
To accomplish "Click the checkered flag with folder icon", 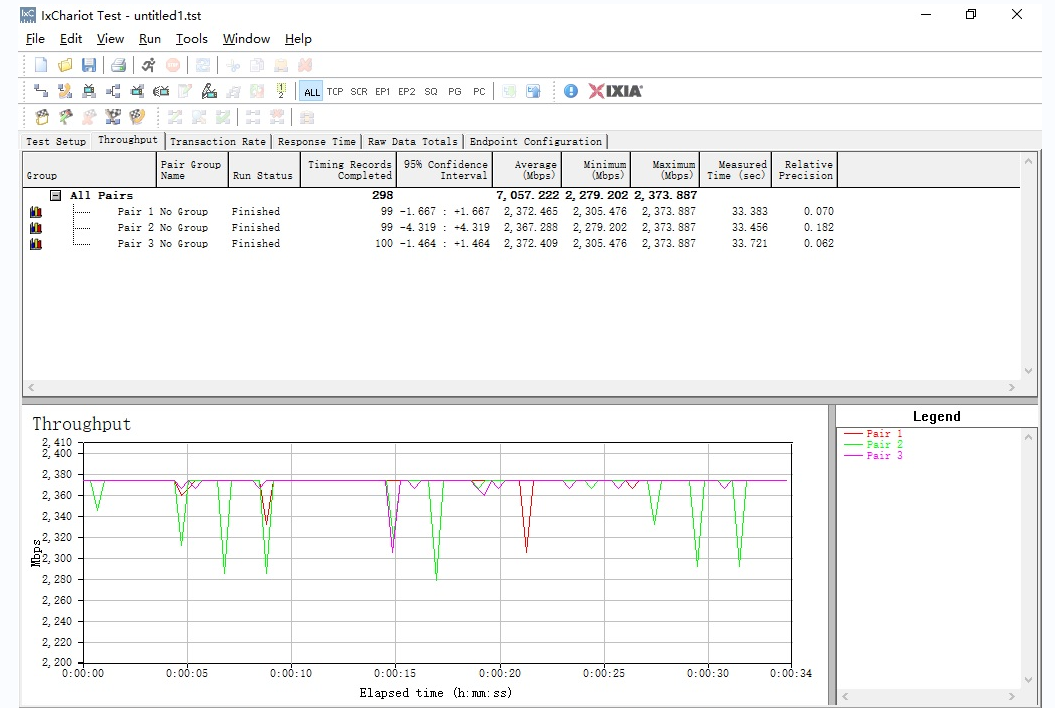I will (42, 117).
